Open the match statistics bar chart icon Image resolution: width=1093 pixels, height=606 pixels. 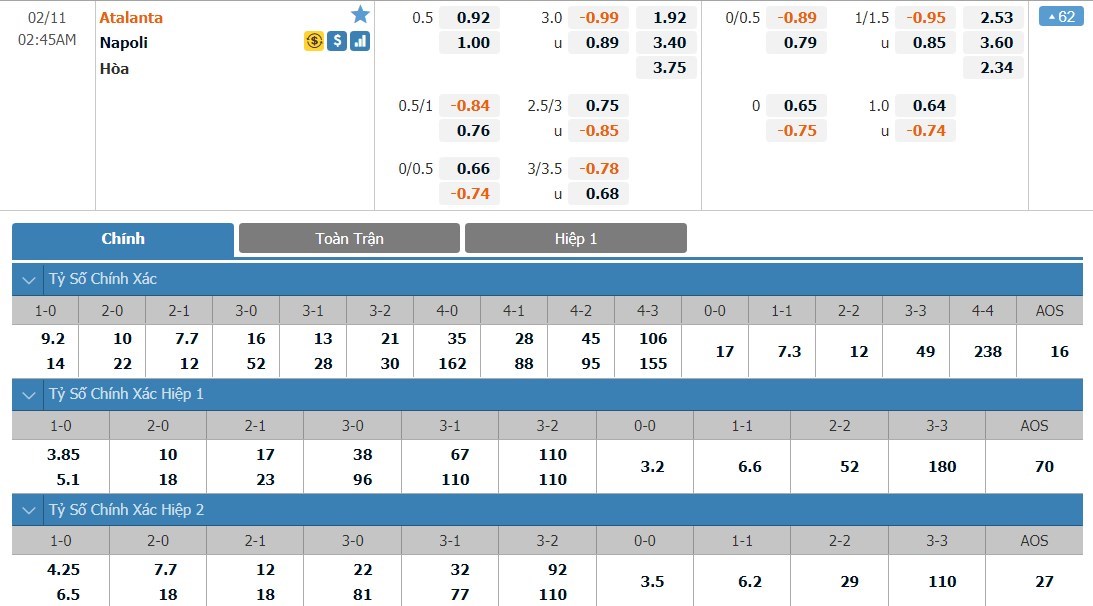click(x=360, y=42)
